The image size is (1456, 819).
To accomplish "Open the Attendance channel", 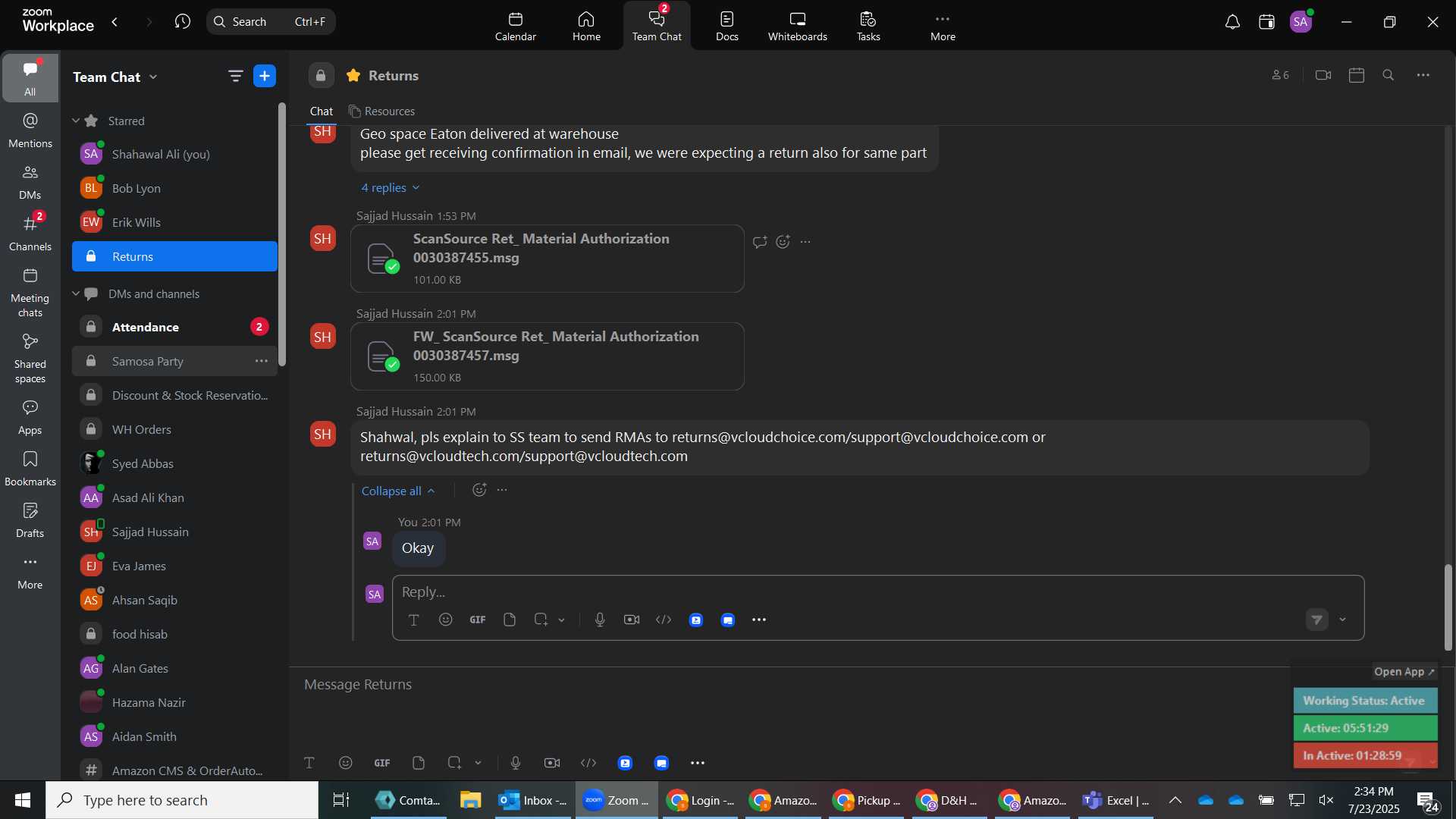I will [x=174, y=327].
